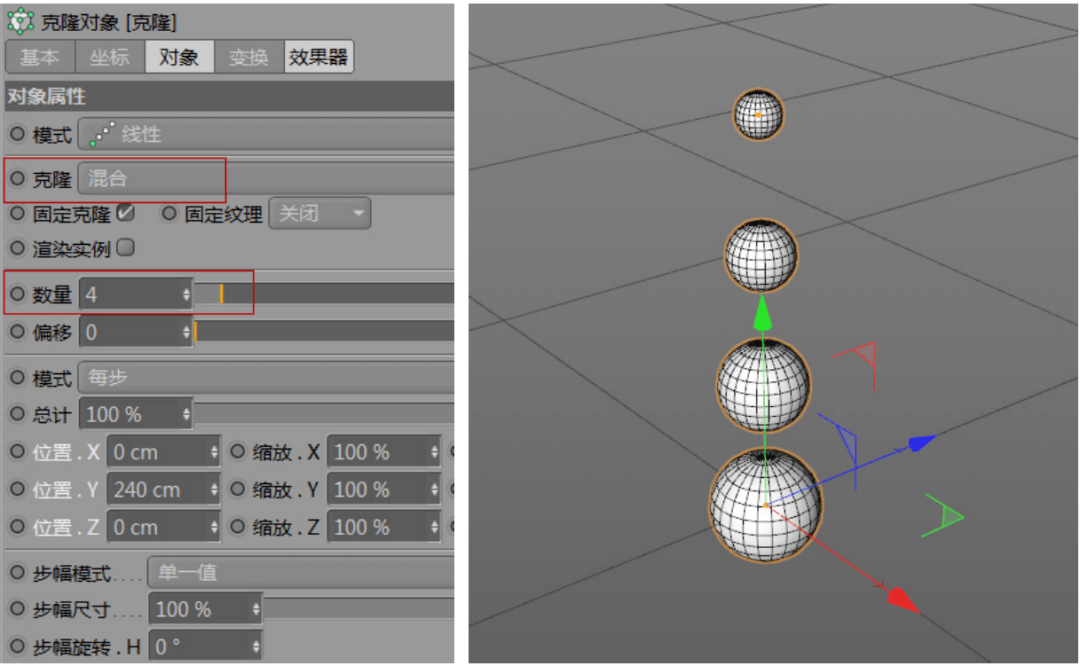Toggle the 克隆 keyframe circle
The height and width of the screenshot is (666, 1080).
17,178
